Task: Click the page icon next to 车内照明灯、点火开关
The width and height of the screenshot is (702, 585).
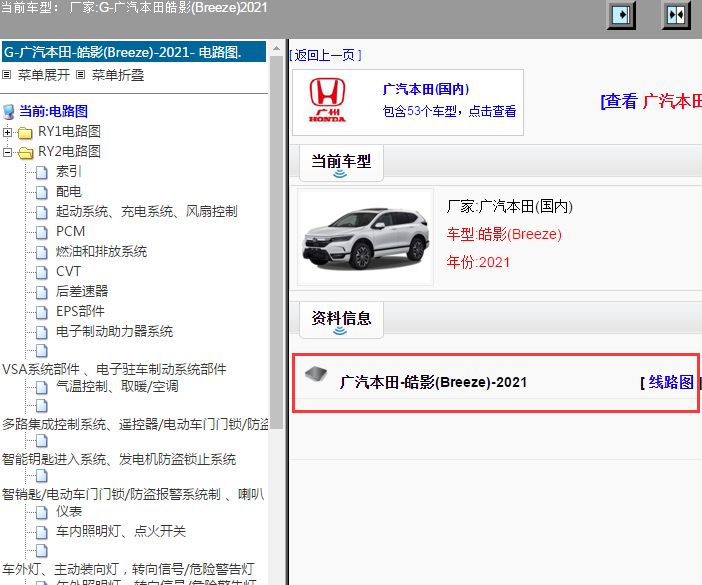Action: (x=42, y=532)
